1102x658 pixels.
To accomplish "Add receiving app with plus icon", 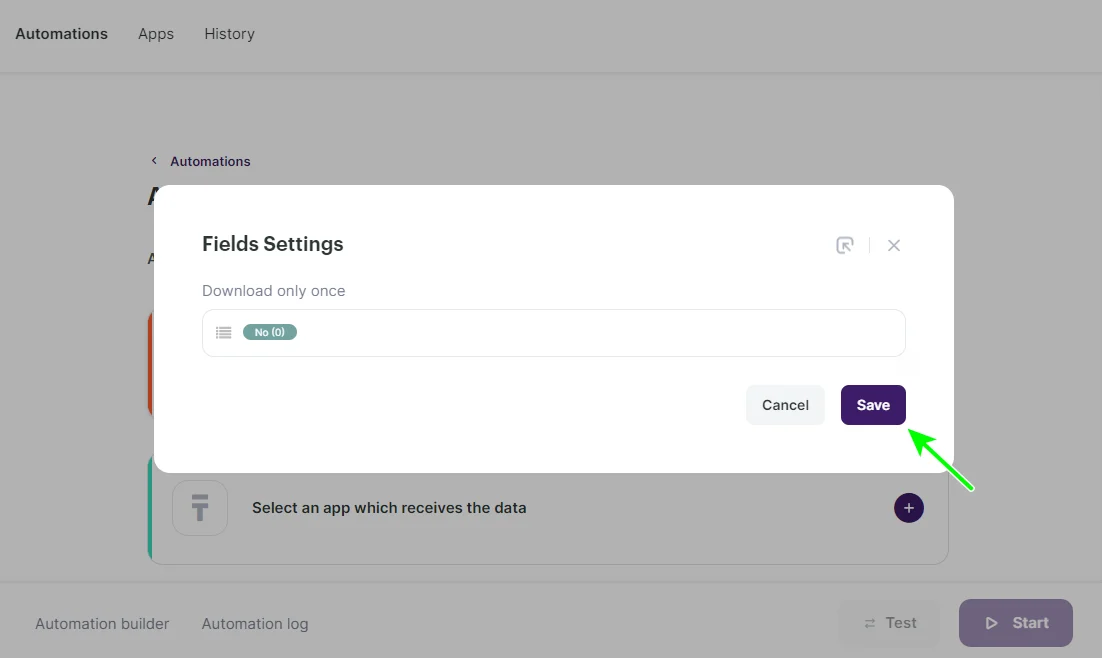I will click(908, 508).
